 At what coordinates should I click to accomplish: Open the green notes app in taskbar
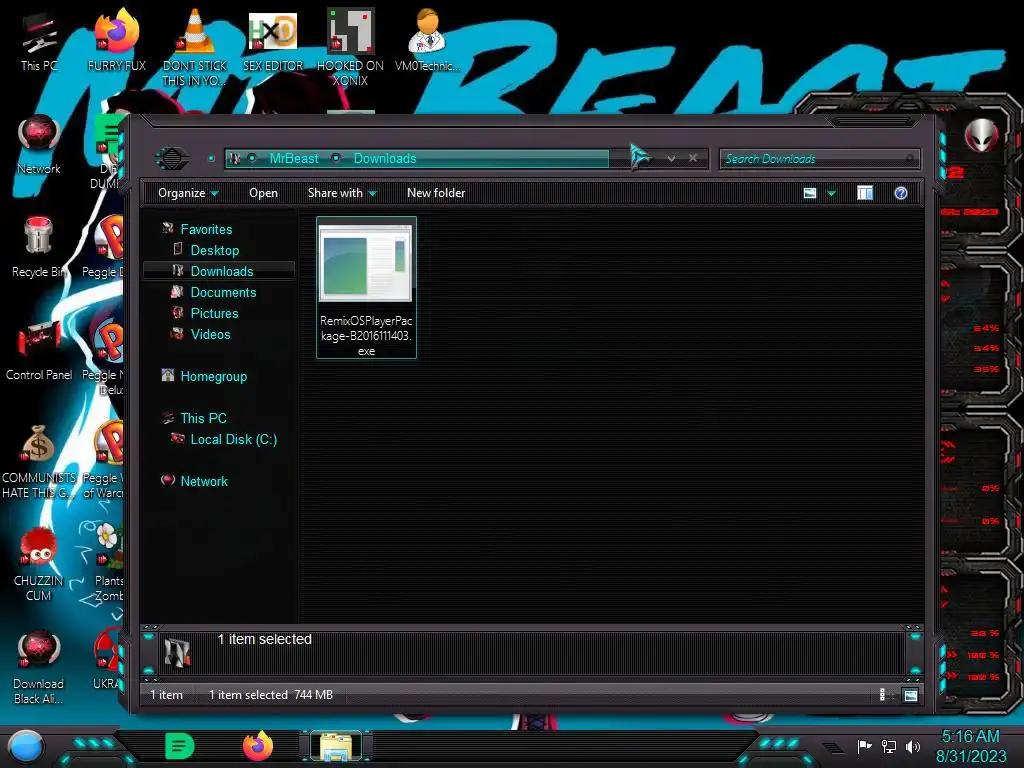point(180,746)
